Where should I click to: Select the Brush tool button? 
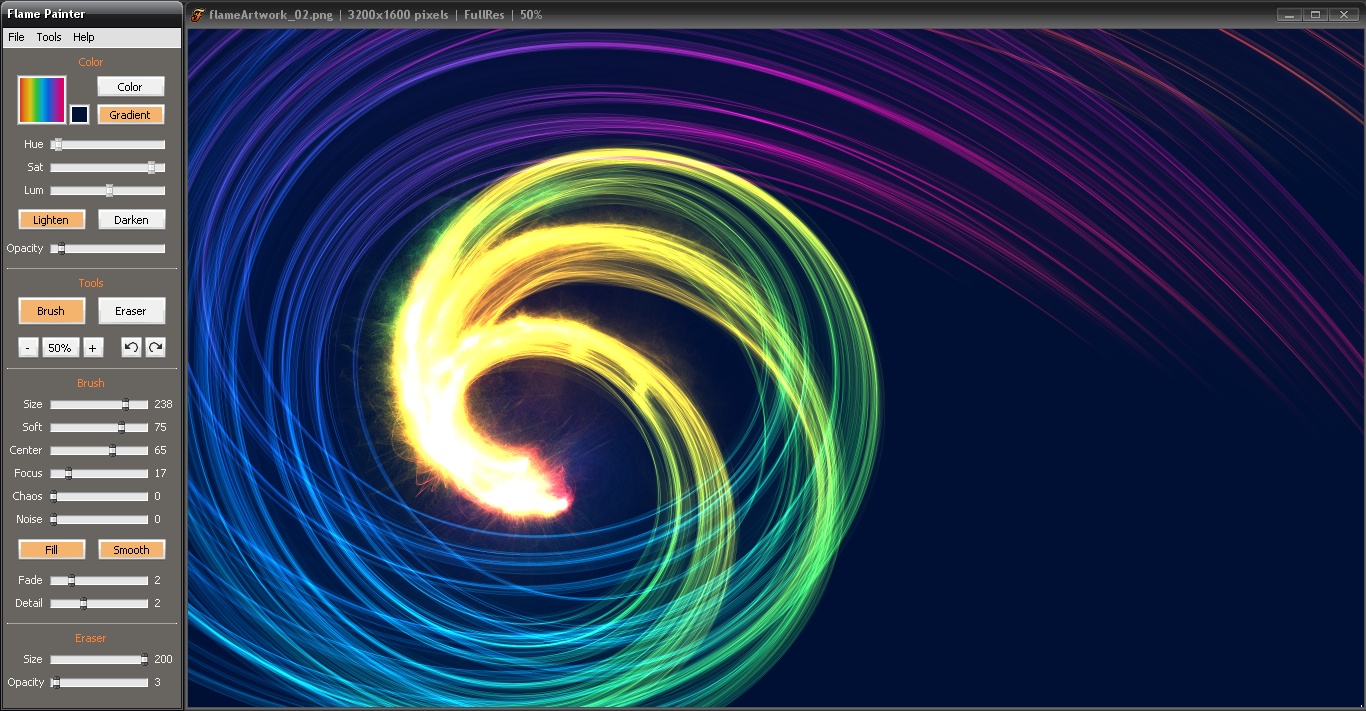click(x=51, y=311)
